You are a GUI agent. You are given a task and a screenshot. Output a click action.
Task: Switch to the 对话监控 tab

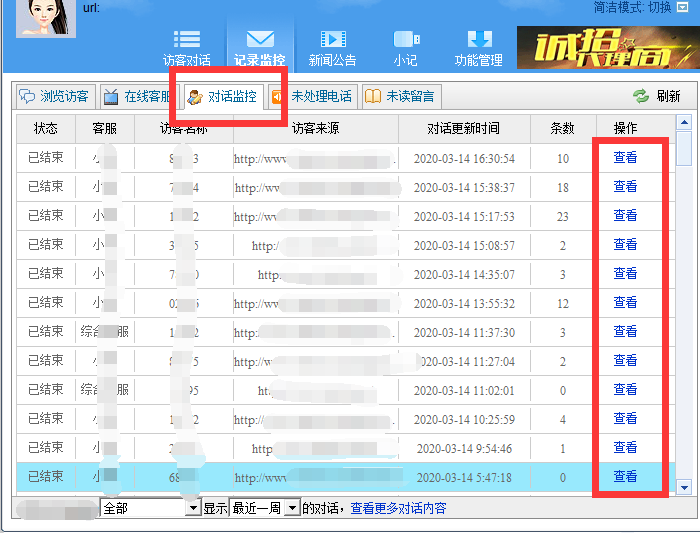(224, 96)
